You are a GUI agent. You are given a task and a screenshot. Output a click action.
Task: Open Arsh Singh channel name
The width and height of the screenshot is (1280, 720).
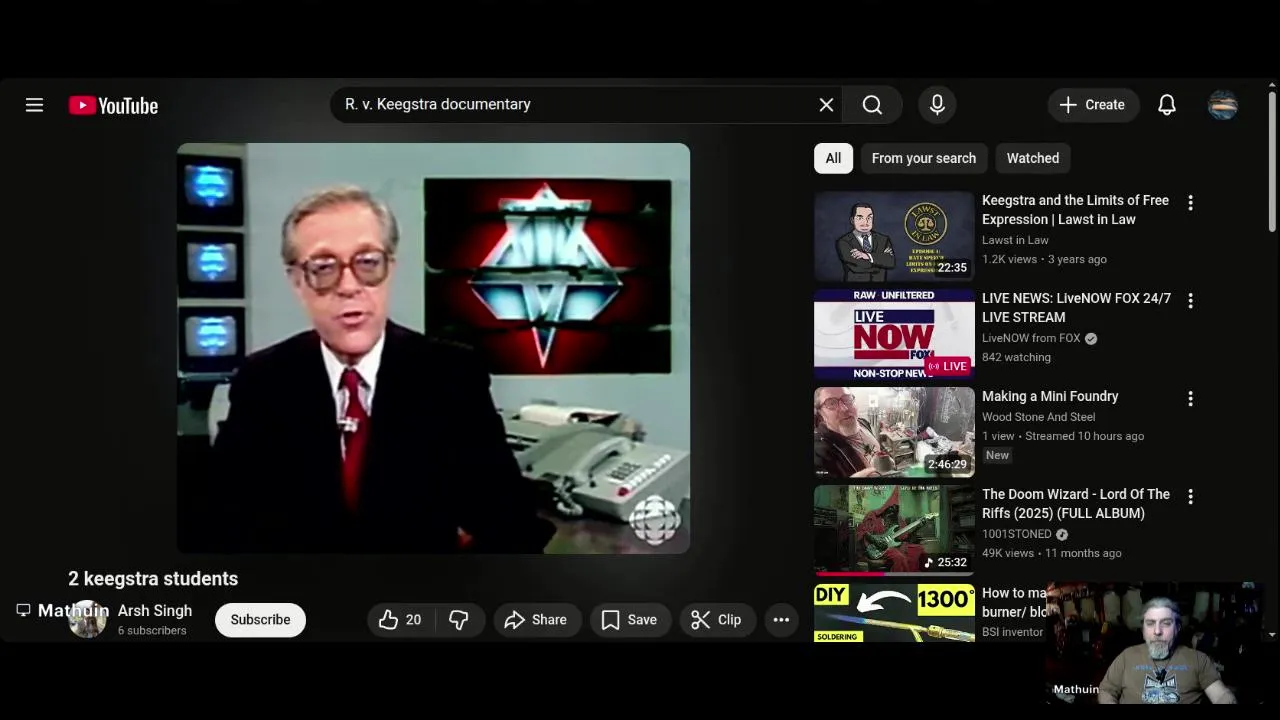click(x=155, y=611)
